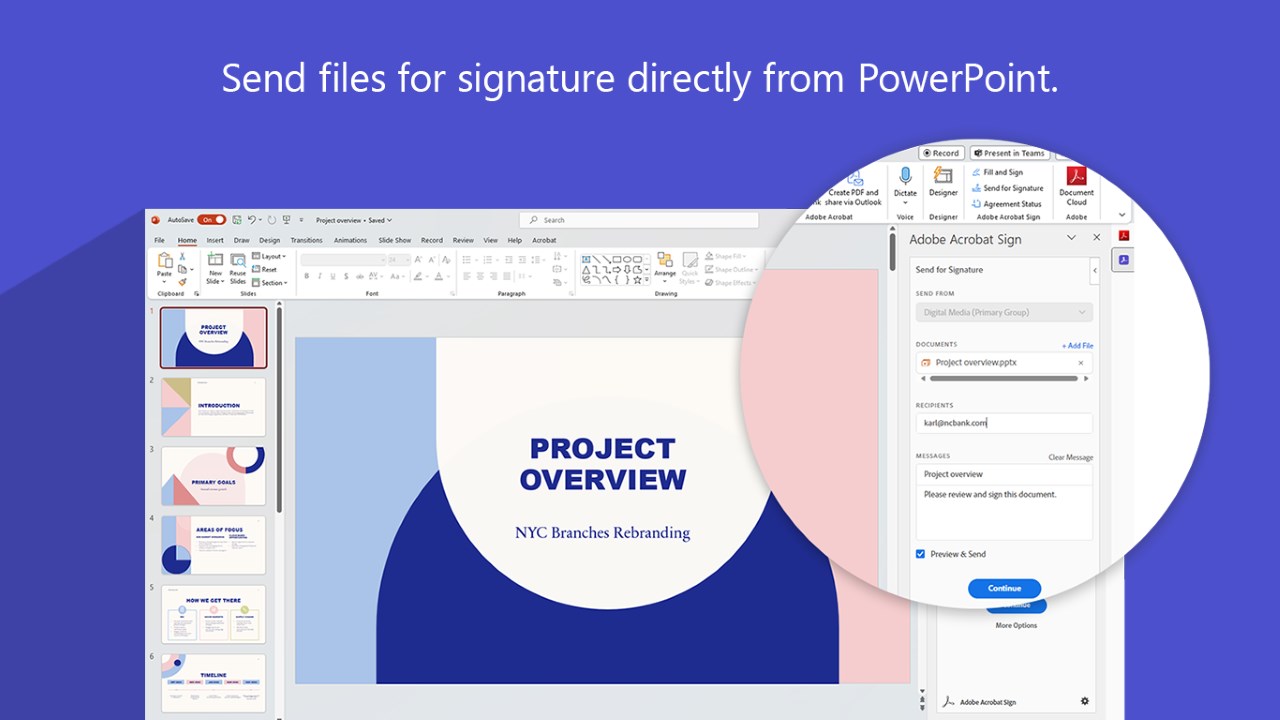Open Project overview file name dropdown
The height and width of the screenshot is (720, 1280).
(x=354, y=220)
